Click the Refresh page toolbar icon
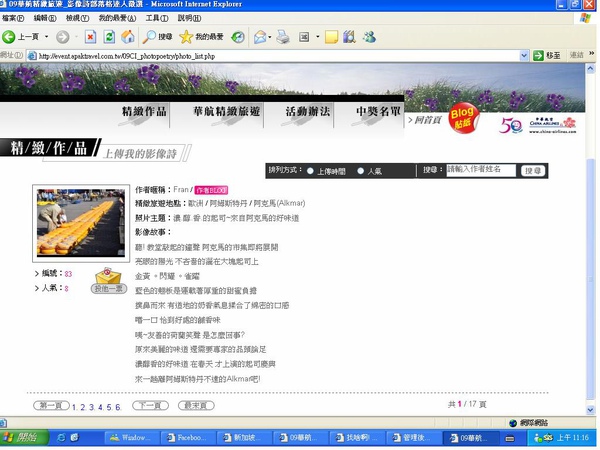This screenshot has height=450, width=600. point(109,37)
